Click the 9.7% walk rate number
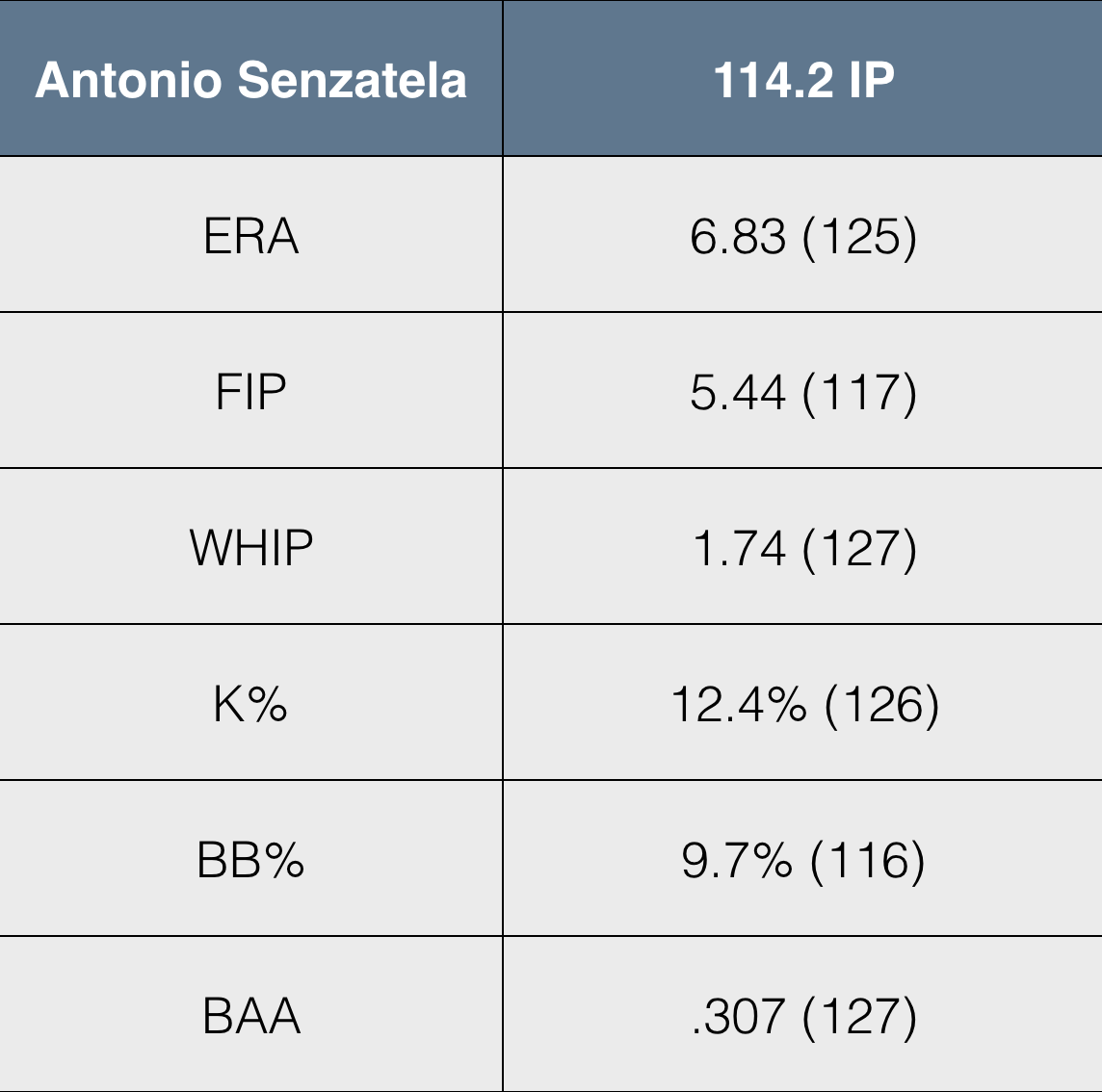The width and height of the screenshot is (1102, 1092). tap(737, 860)
